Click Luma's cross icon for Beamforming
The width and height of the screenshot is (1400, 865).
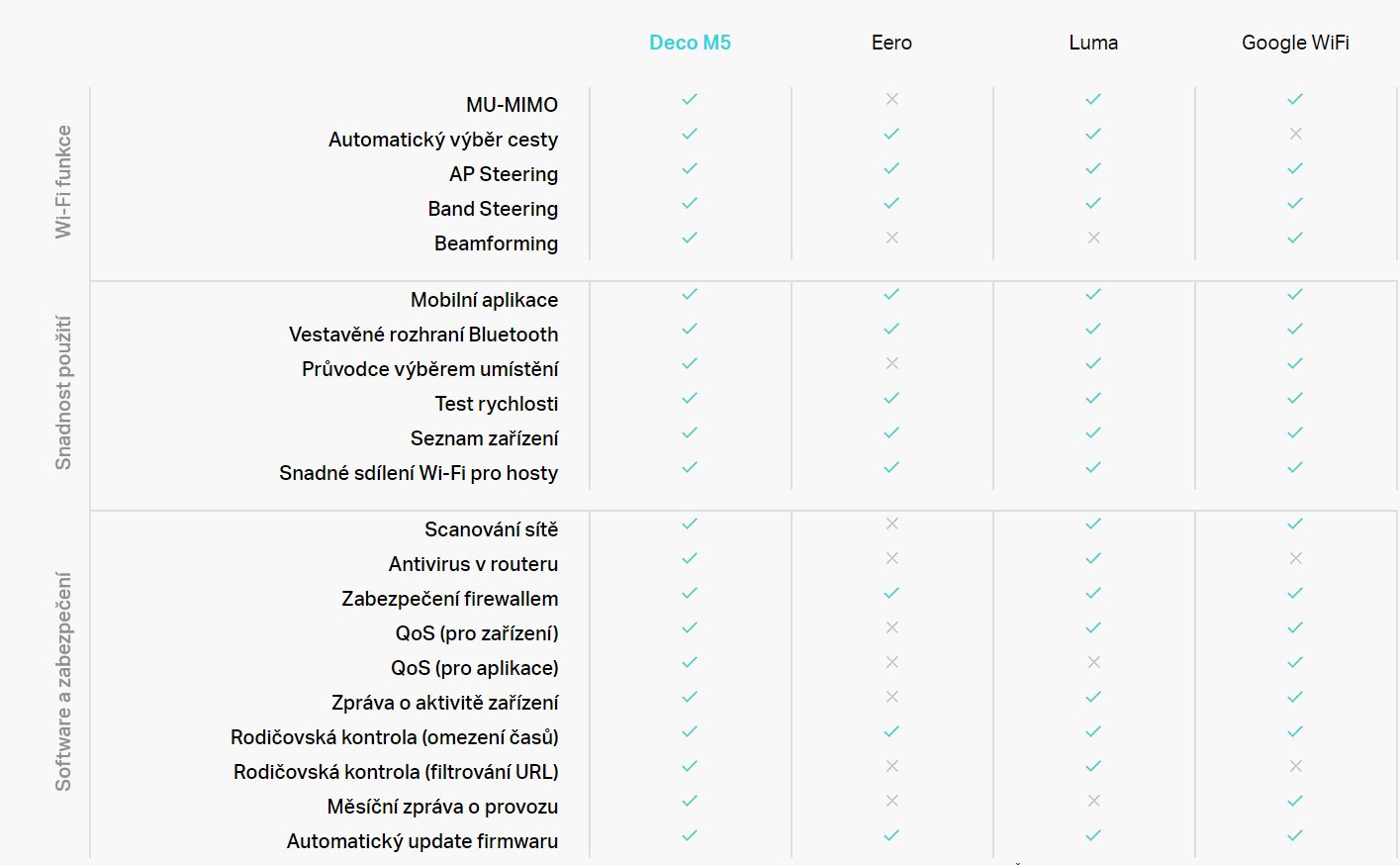[x=1093, y=238]
